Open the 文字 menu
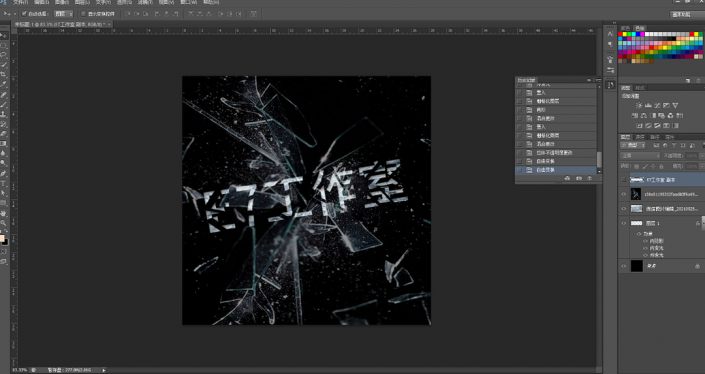Viewport: 705px width, 374px height. pos(103,2)
